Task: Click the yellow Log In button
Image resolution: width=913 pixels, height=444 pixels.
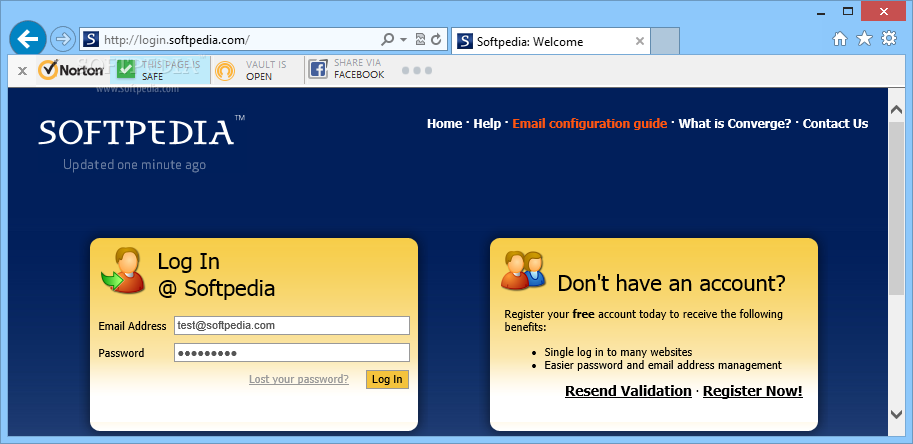Action: click(x=388, y=379)
